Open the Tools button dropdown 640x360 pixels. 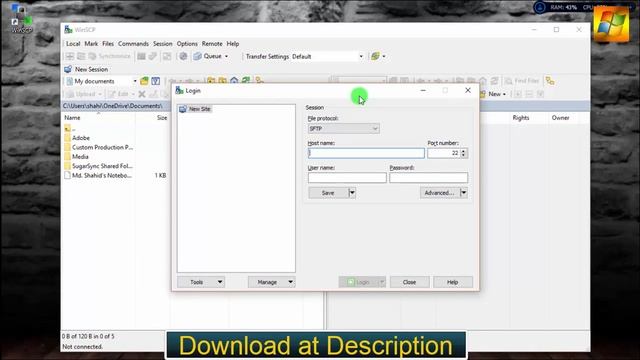click(220, 282)
